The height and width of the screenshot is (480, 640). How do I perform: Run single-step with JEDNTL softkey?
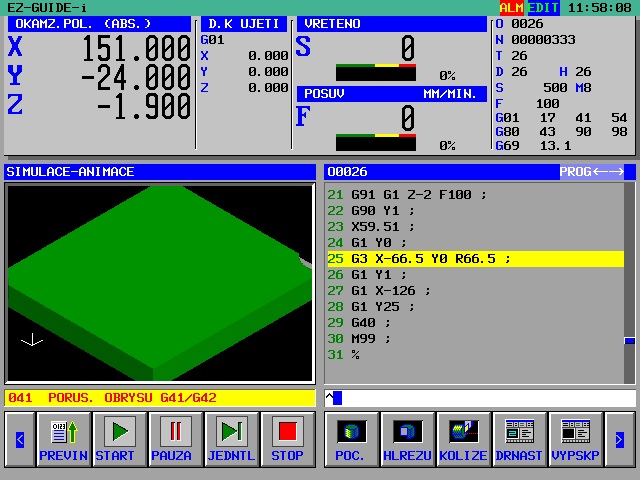[x=231, y=440]
